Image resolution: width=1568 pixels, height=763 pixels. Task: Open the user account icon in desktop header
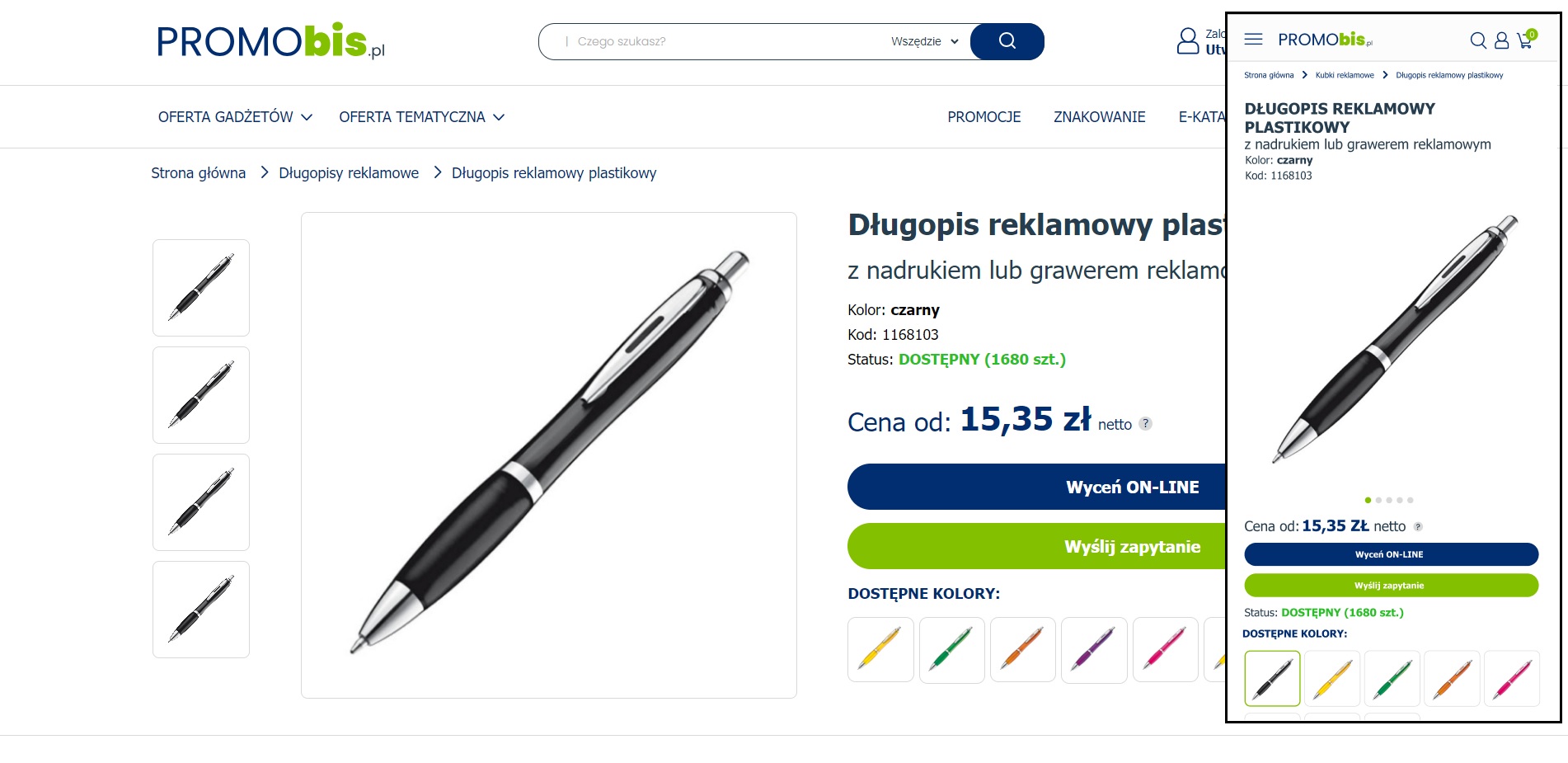1187,41
